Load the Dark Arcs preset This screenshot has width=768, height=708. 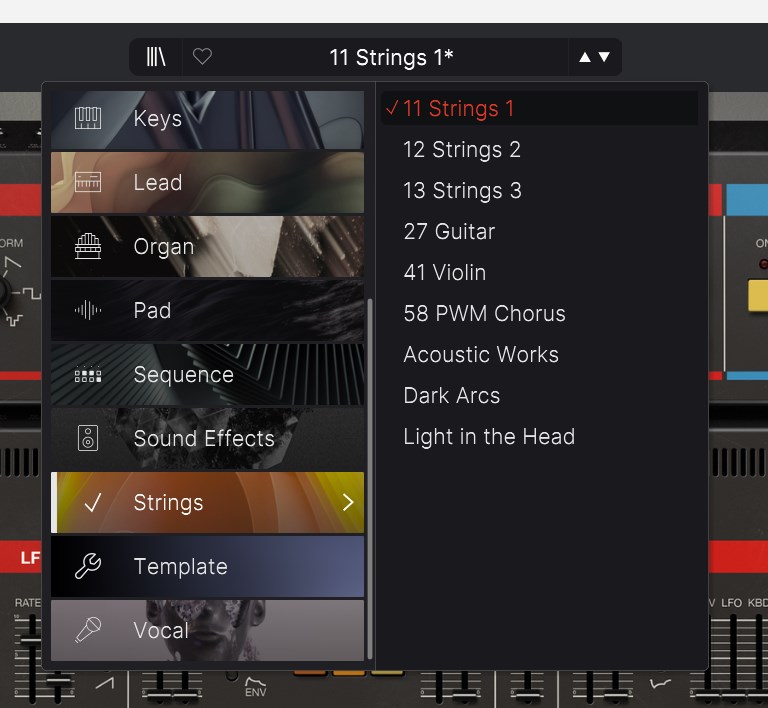(x=451, y=396)
